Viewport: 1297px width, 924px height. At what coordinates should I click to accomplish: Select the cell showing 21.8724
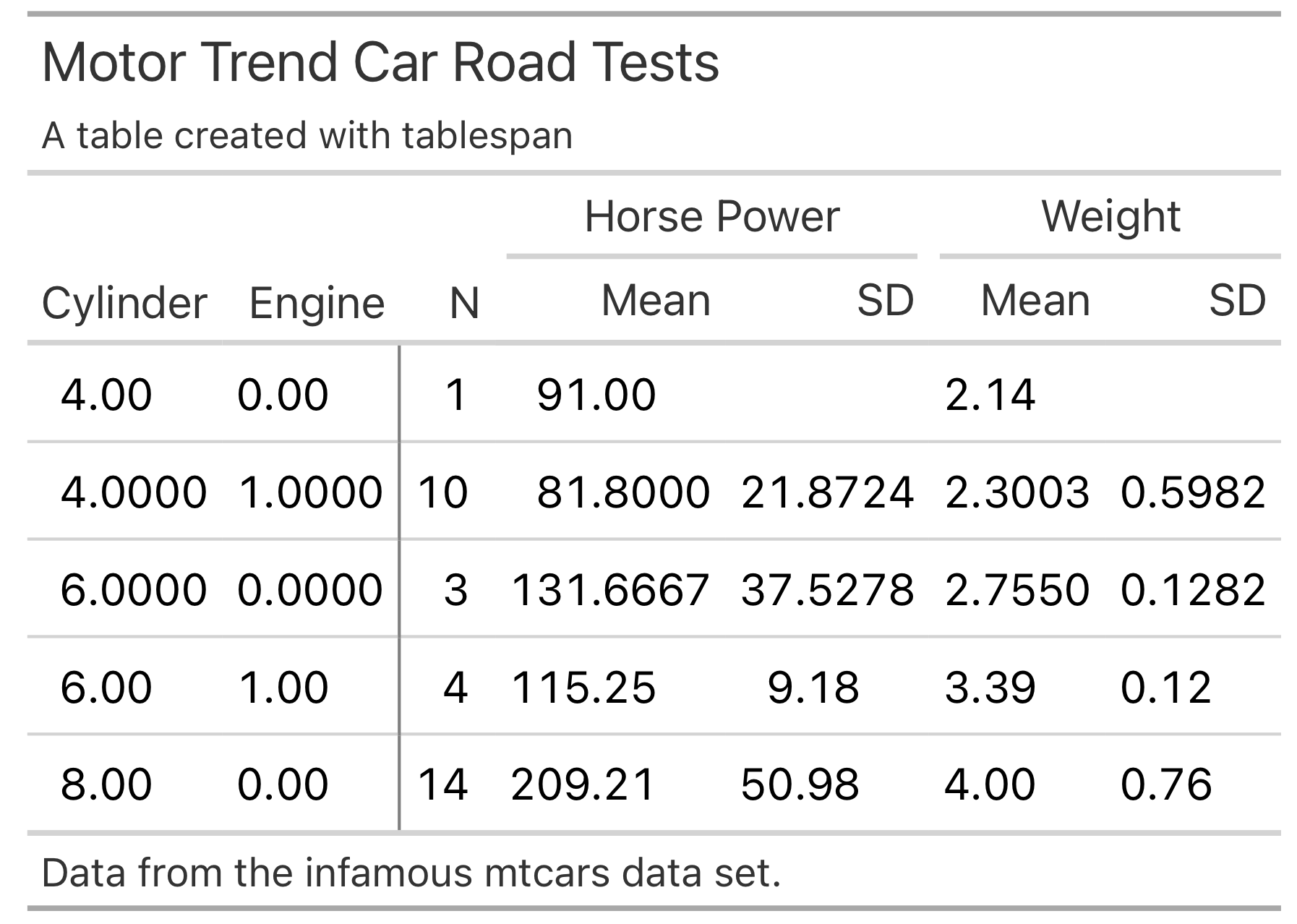click(827, 492)
